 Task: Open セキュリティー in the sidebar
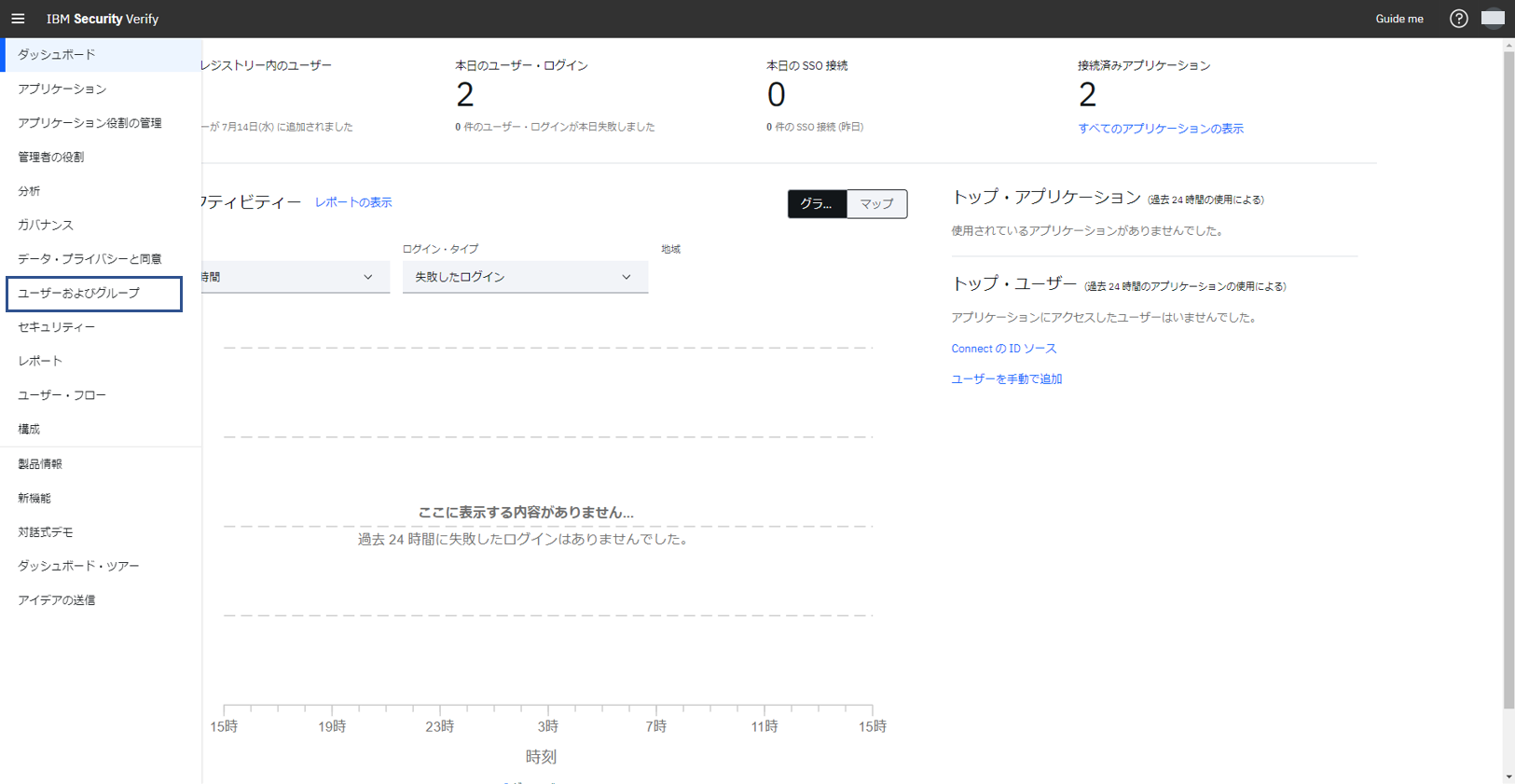pos(101,327)
